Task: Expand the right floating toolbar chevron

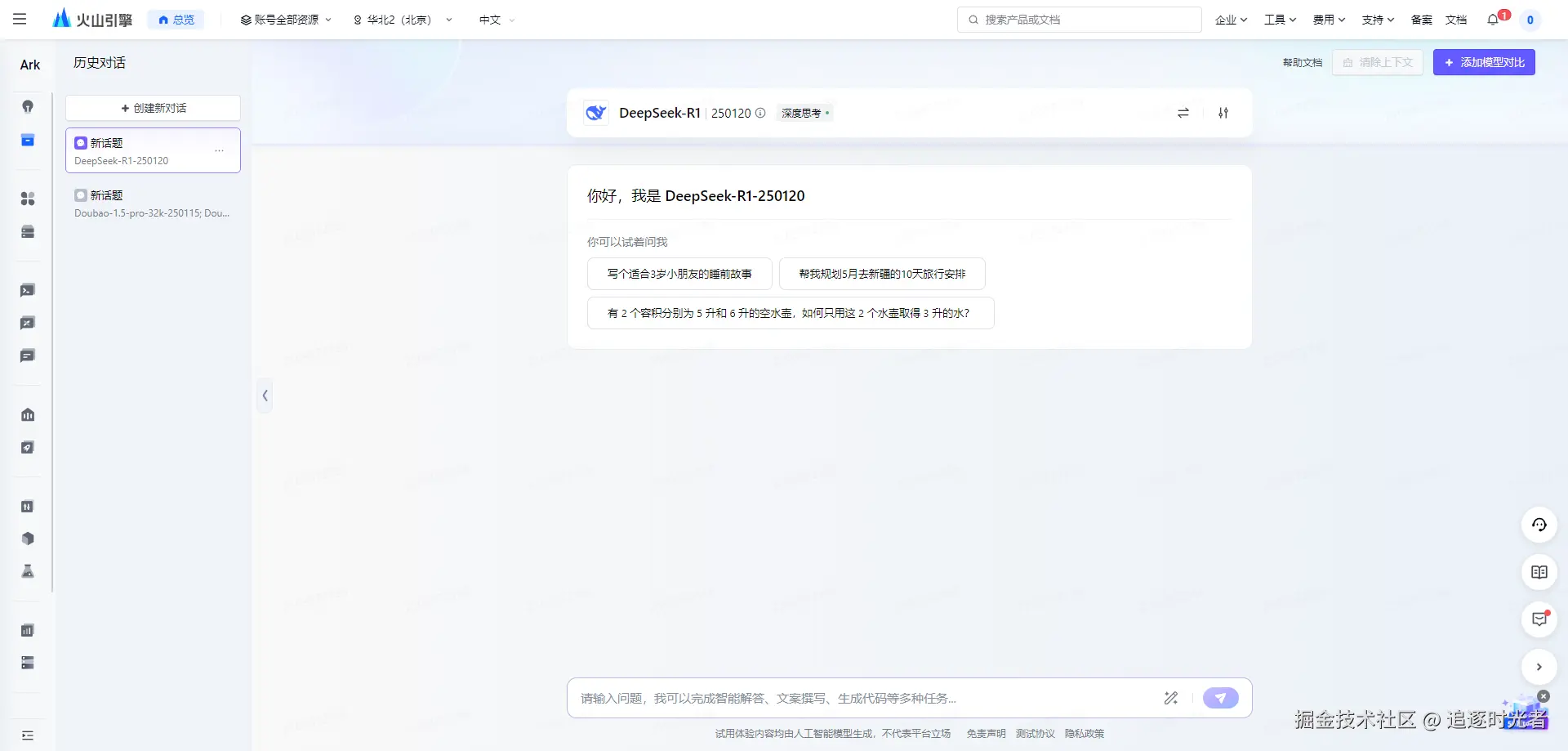Action: (x=1539, y=667)
